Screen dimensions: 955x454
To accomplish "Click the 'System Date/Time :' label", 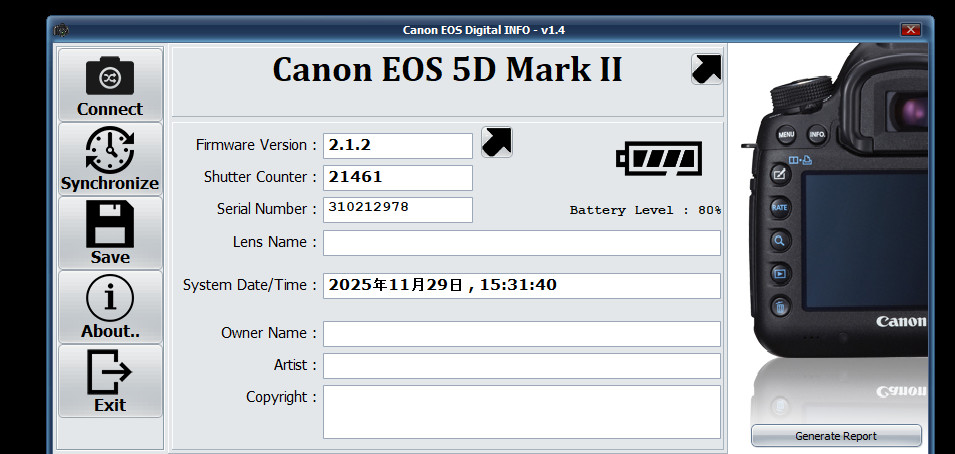I will (x=250, y=285).
